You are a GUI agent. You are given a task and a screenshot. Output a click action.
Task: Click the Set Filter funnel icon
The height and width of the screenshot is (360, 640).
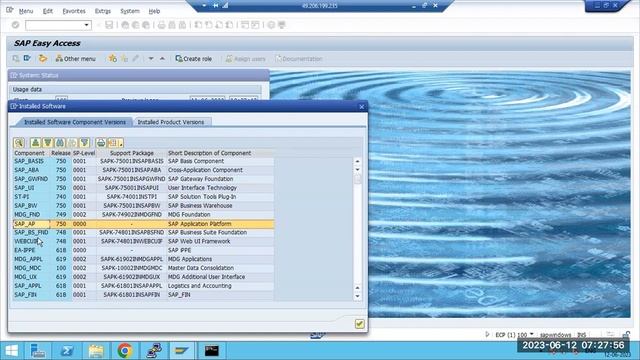[x=84, y=142]
